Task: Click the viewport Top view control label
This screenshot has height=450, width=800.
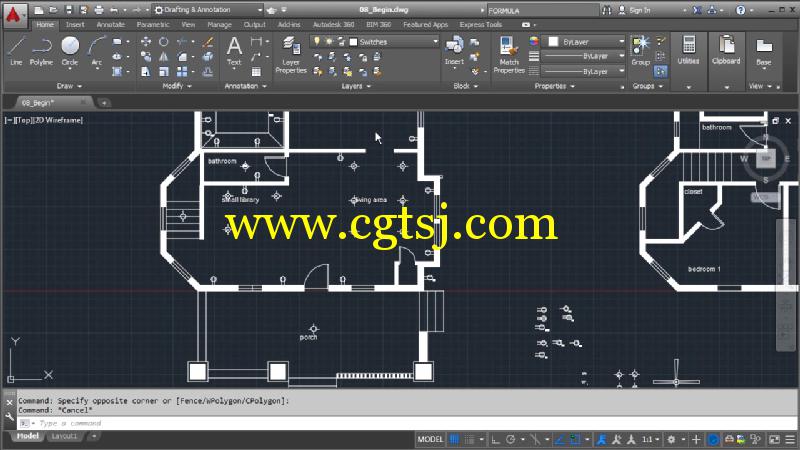Action: pyautogui.click(x=23, y=120)
